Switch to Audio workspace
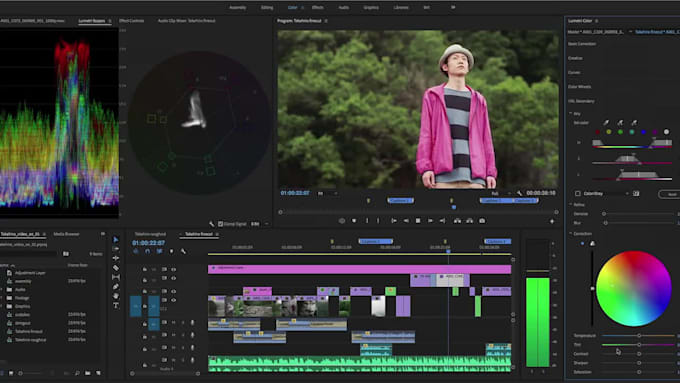Image resolution: width=680 pixels, height=383 pixels. pos(343,7)
